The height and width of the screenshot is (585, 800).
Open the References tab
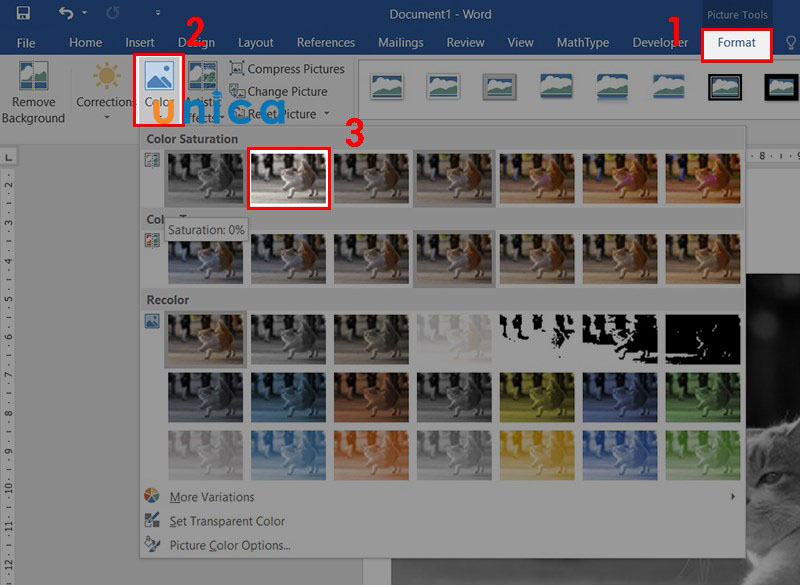tap(326, 42)
